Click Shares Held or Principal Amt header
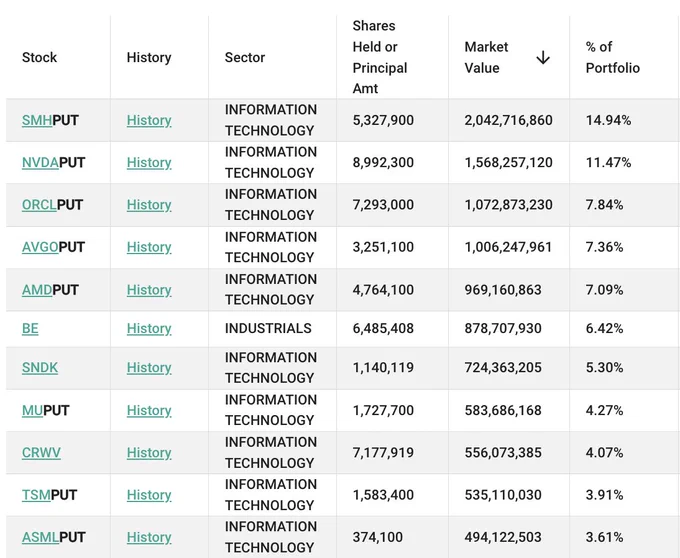The width and height of the screenshot is (680, 558). pos(380,57)
